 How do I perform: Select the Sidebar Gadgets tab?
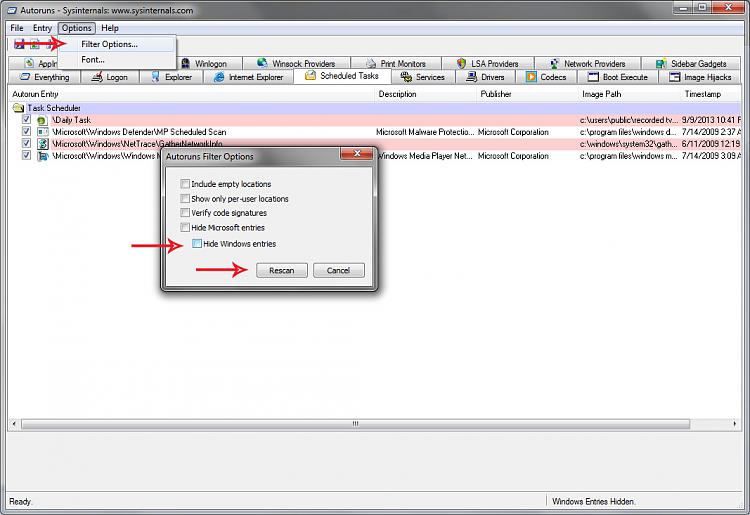click(x=691, y=64)
